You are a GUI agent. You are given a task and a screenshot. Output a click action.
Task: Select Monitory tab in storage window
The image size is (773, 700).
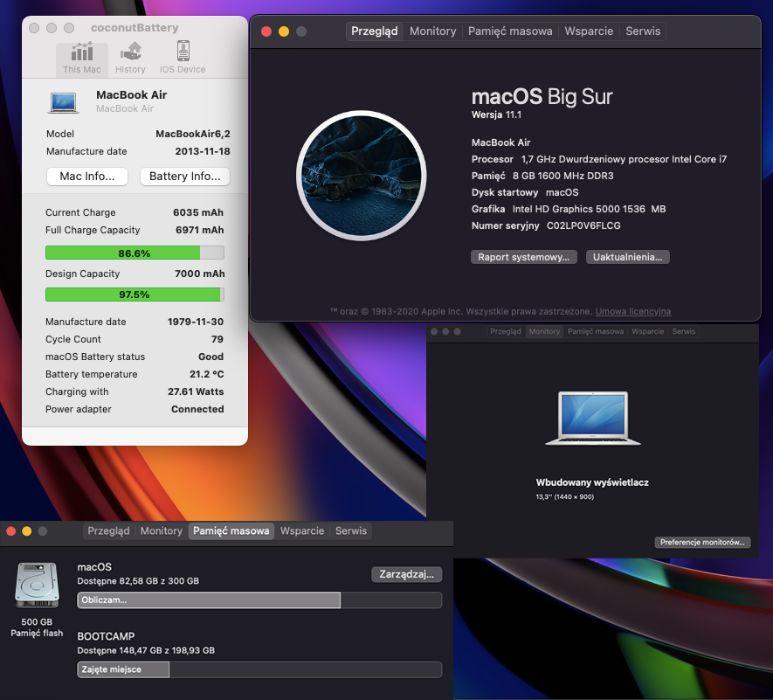pyautogui.click(x=161, y=531)
